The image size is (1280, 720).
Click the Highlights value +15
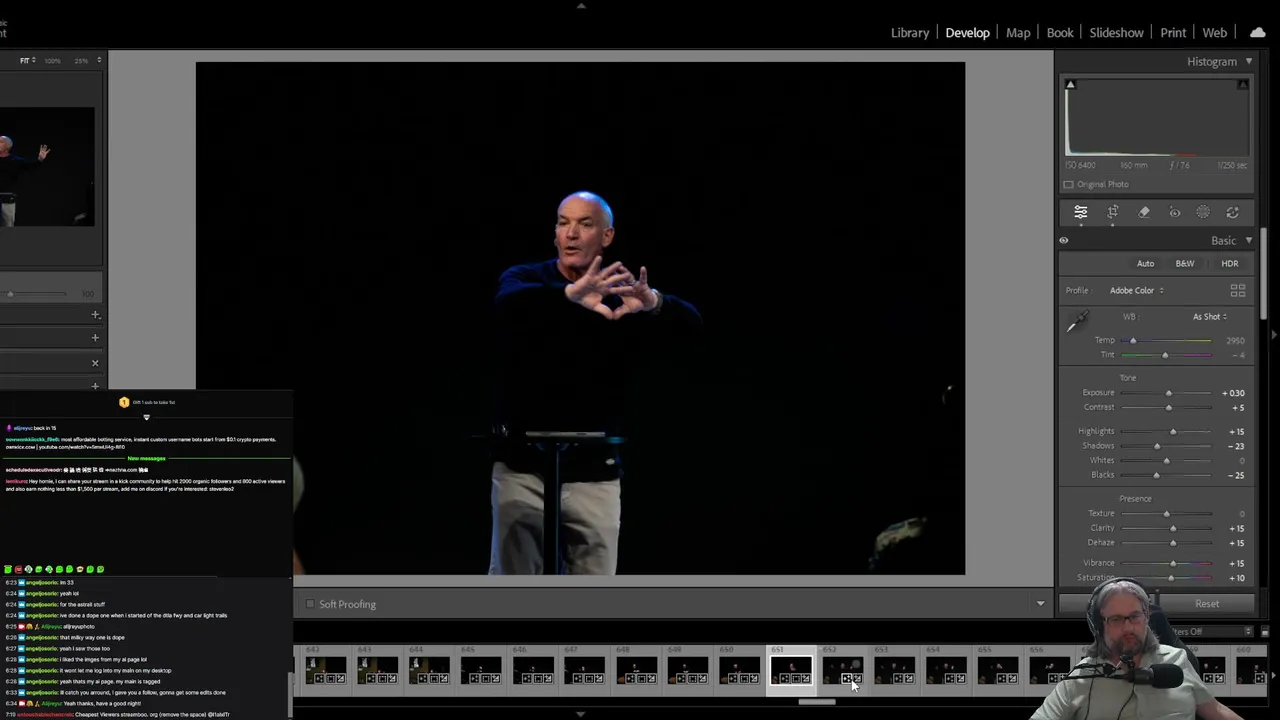click(1236, 431)
